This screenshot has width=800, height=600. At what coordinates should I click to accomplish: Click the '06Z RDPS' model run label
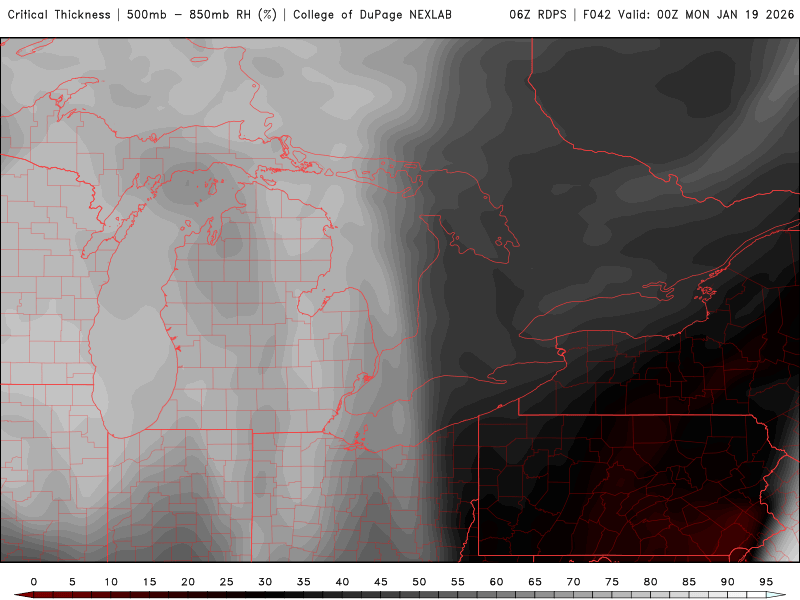pyautogui.click(x=538, y=15)
